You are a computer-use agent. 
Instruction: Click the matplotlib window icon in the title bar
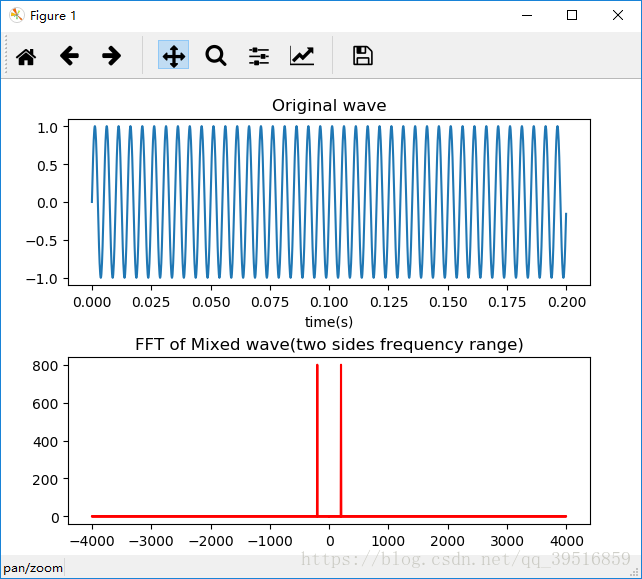[x=17, y=16]
